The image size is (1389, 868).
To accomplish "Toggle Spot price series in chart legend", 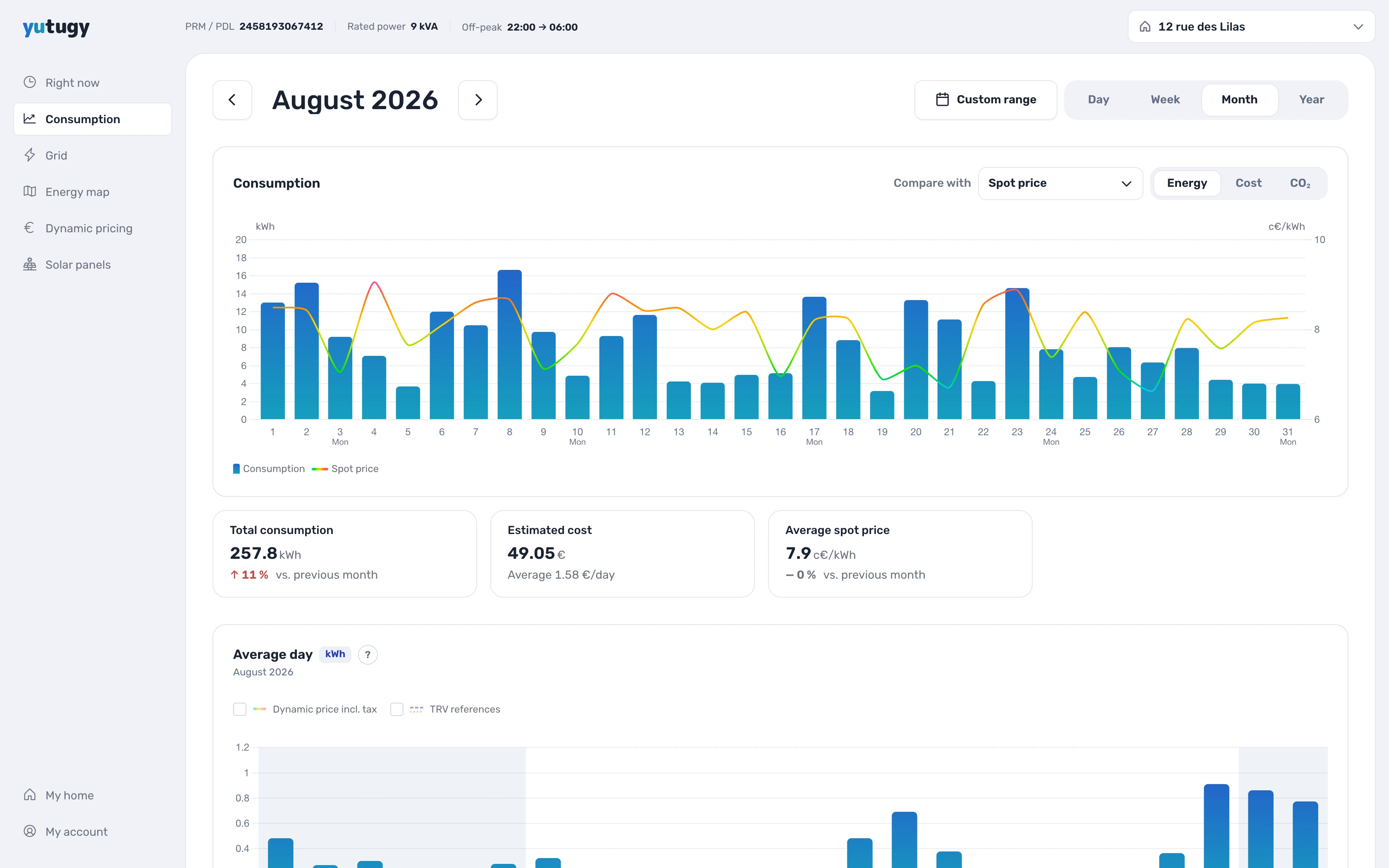I will [345, 468].
